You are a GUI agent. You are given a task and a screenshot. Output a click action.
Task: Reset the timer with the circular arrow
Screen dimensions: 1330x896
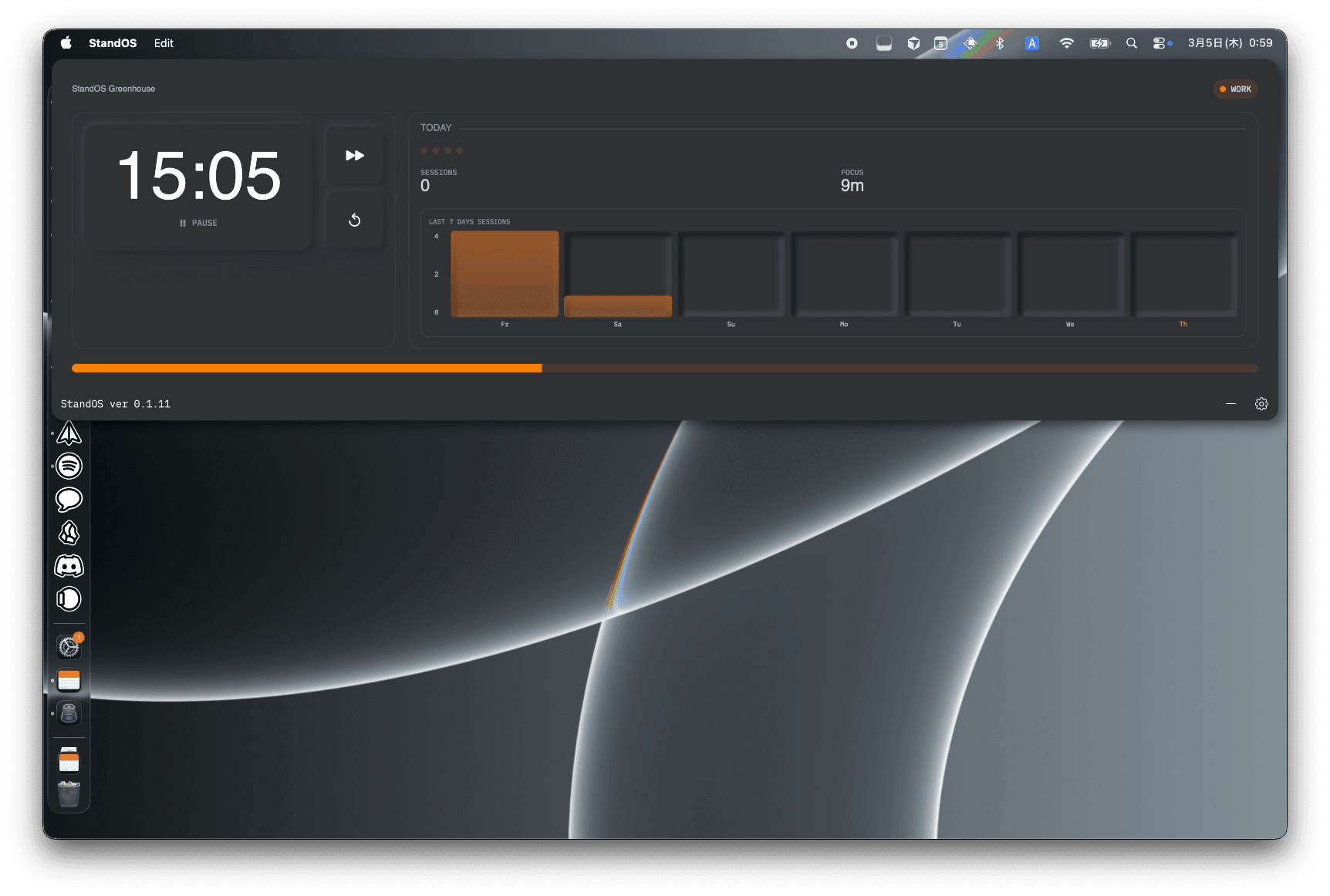(x=354, y=221)
